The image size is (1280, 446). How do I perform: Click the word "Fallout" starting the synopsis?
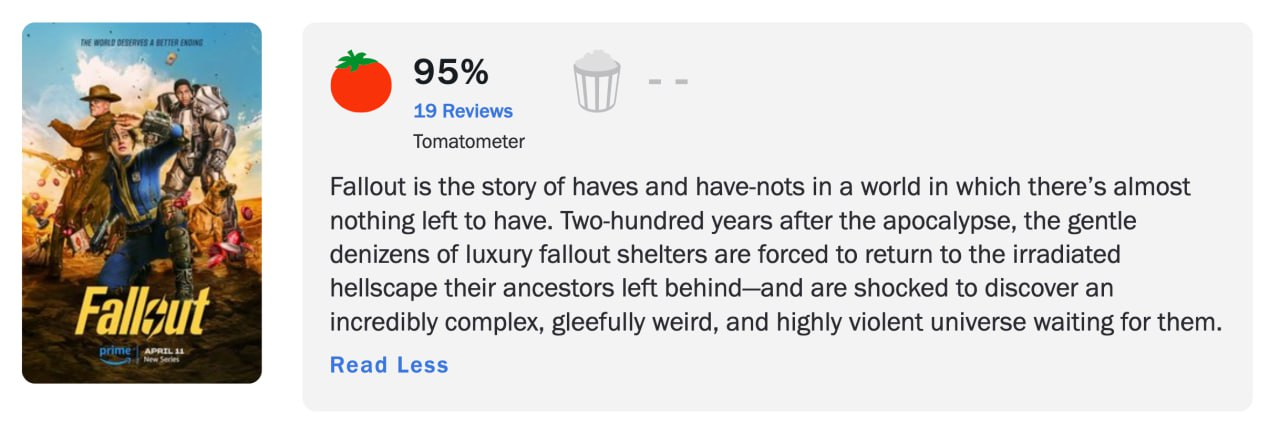pyautogui.click(x=362, y=188)
